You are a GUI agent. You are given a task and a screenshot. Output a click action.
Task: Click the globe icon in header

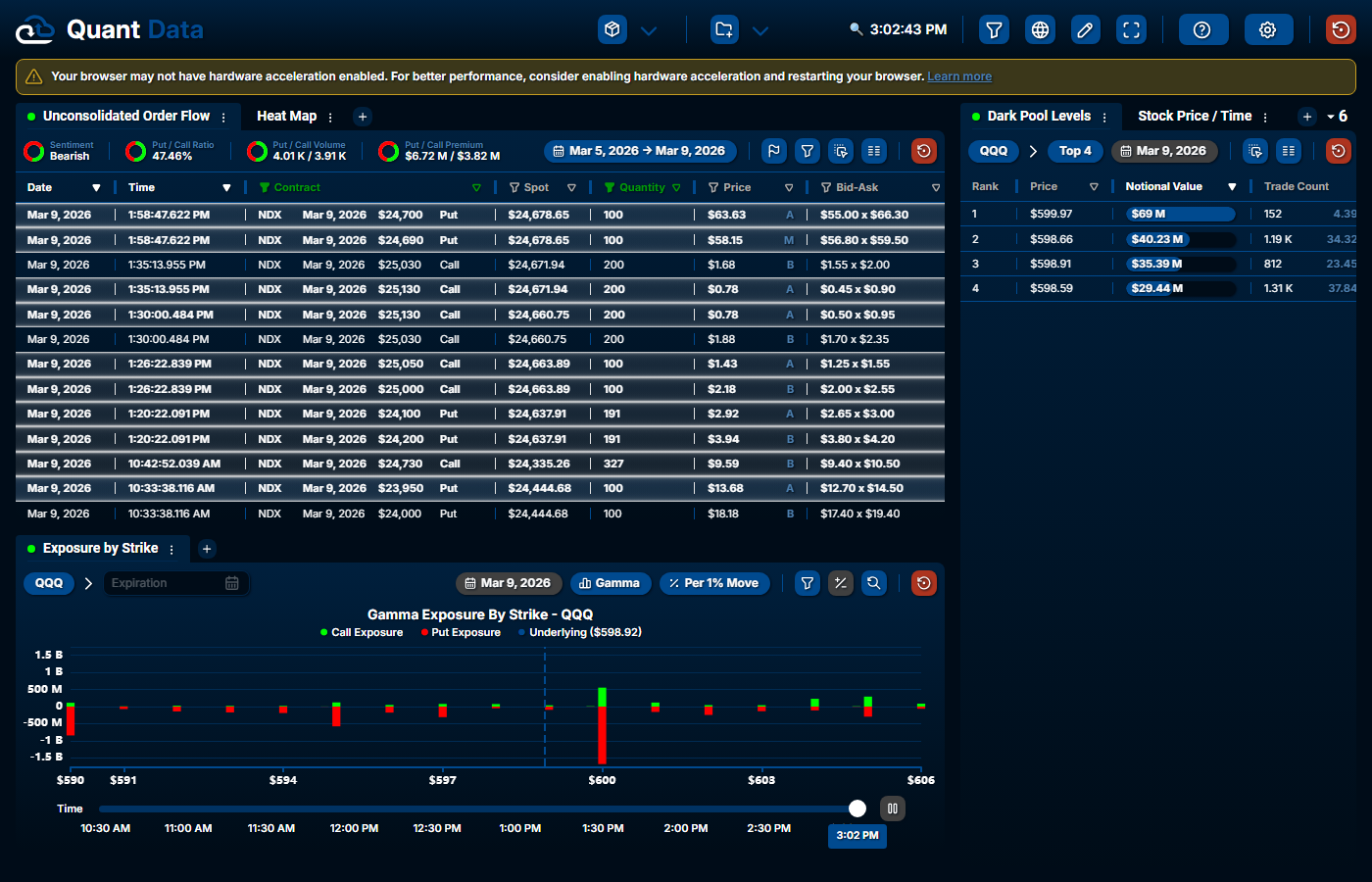[x=1040, y=29]
